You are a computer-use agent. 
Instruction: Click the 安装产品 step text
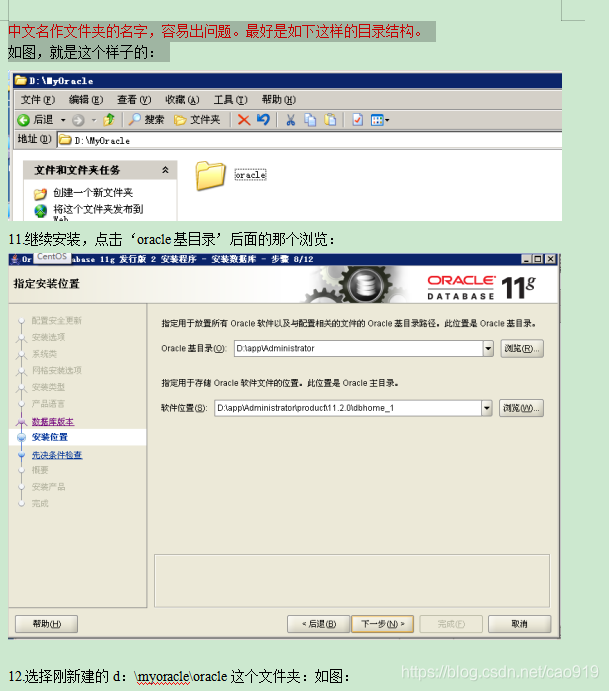point(48,487)
